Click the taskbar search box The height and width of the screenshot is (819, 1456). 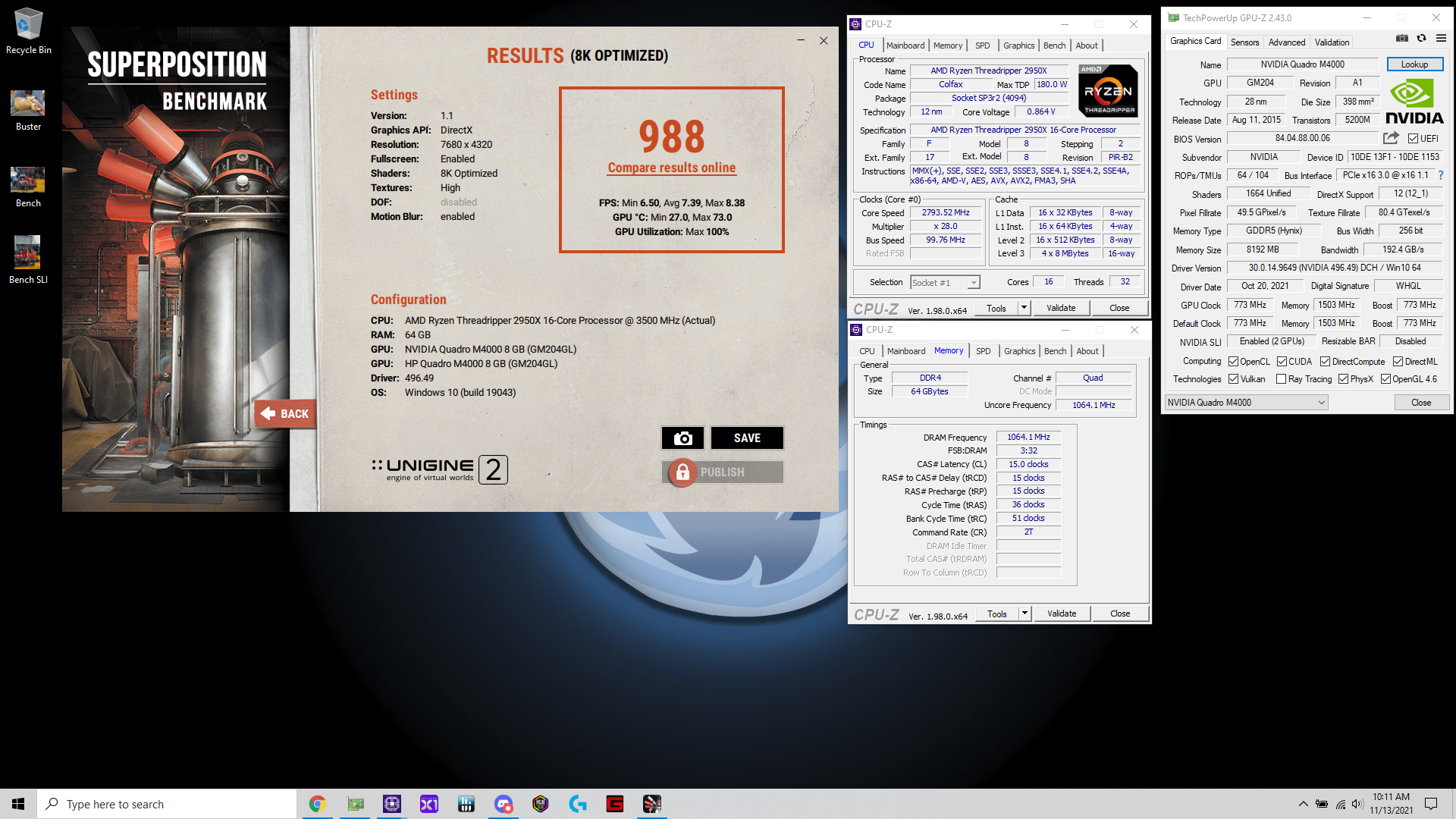tap(167, 804)
